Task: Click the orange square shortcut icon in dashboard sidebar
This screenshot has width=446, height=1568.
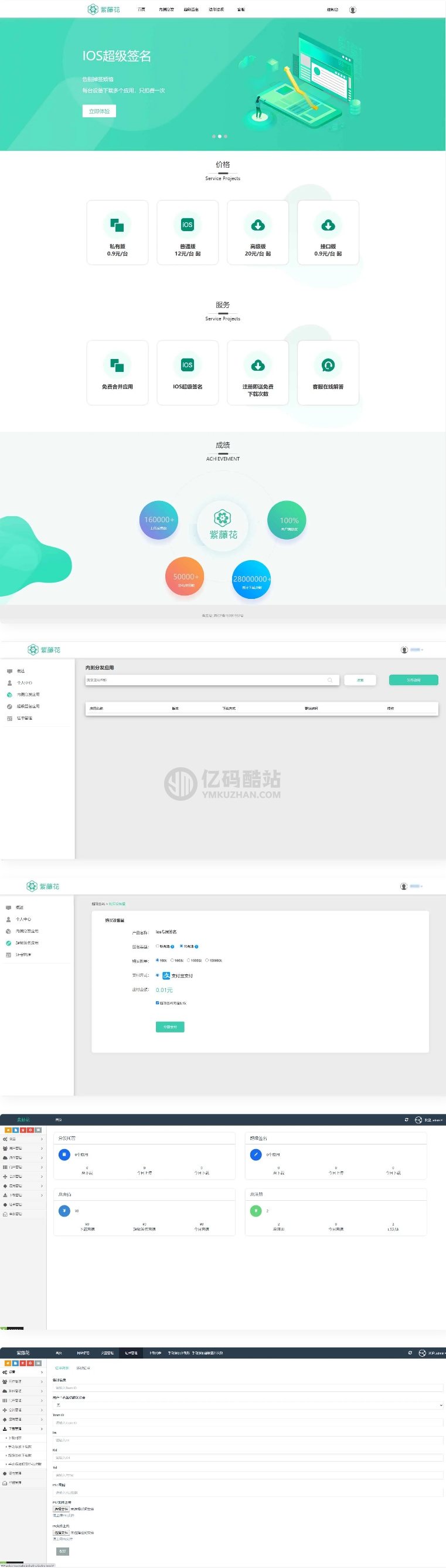Action: point(8,1130)
